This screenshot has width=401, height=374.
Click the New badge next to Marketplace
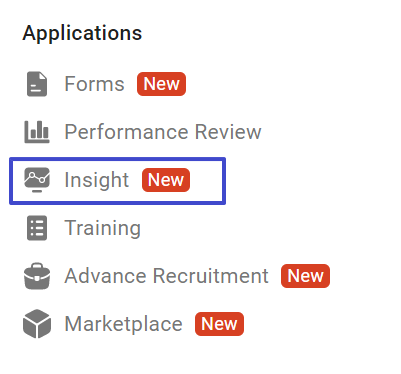(x=219, y=324)
